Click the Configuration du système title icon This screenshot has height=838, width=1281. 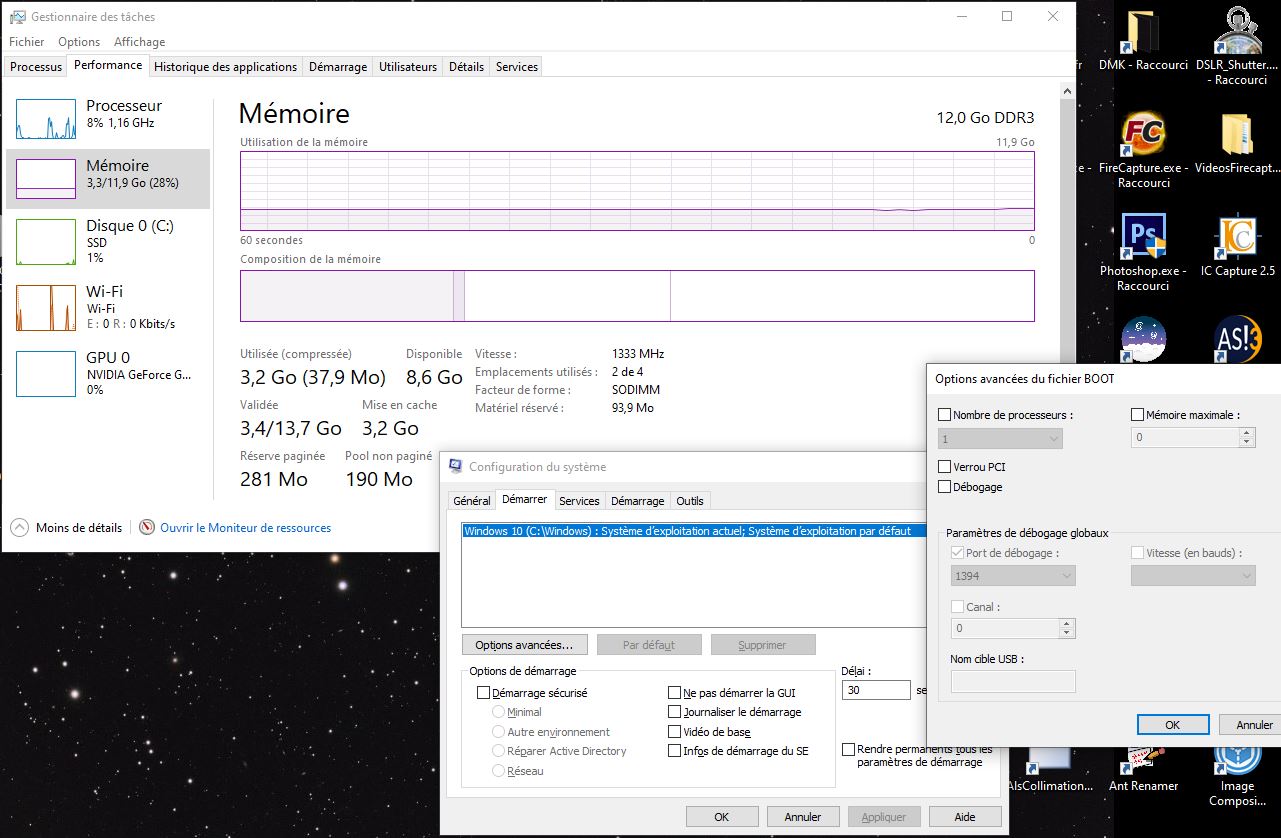(456, 466)
